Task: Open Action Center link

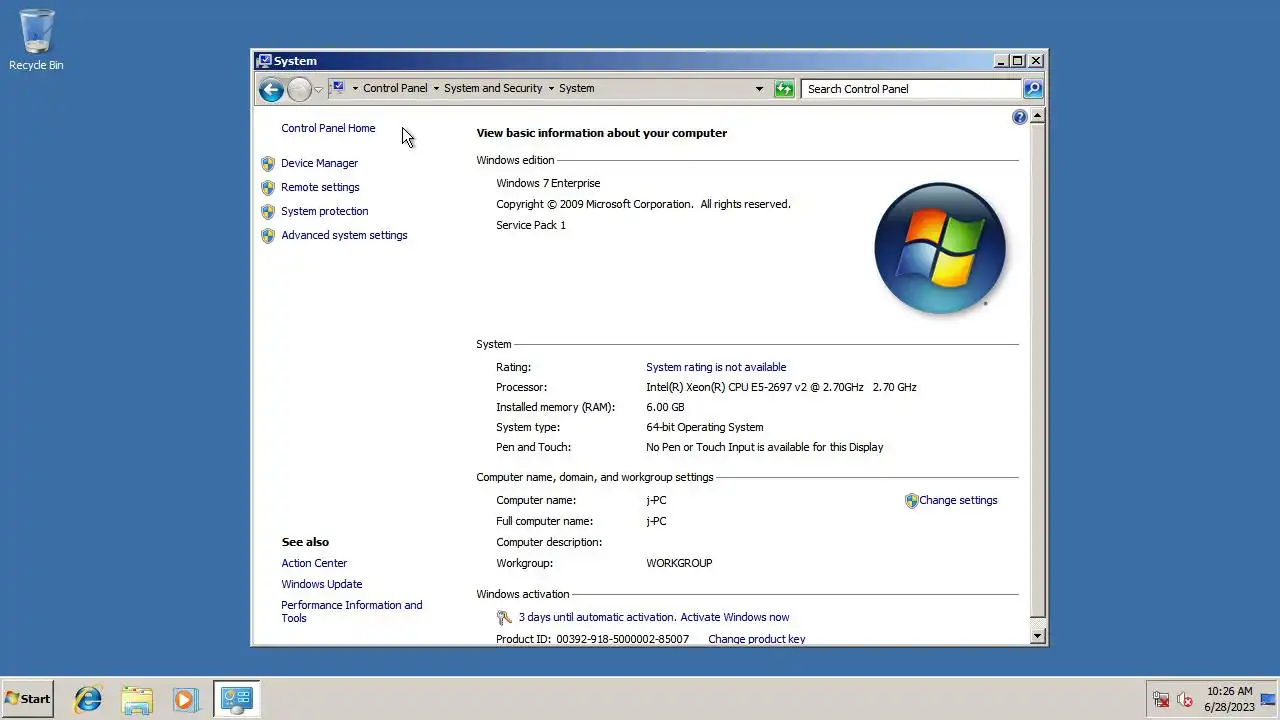Action: tap(314, 563)
